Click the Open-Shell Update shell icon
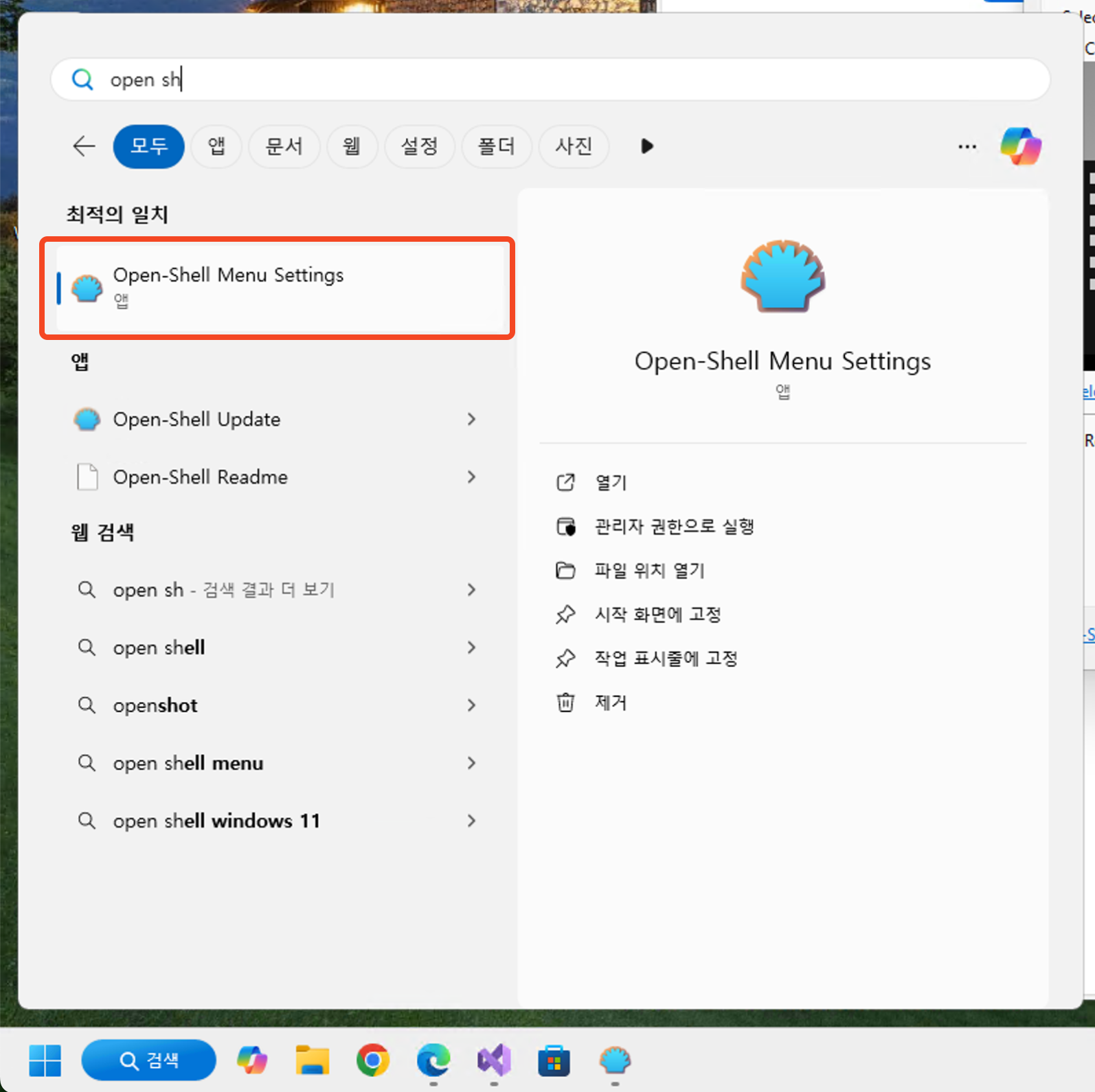1095x1092 pixels. point(87,419)
